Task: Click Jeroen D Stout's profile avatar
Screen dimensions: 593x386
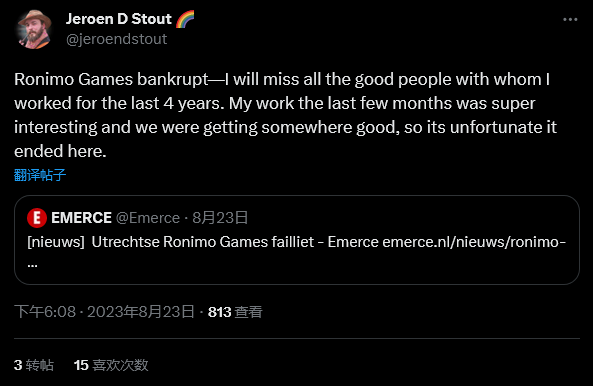Action: [35, 29]
